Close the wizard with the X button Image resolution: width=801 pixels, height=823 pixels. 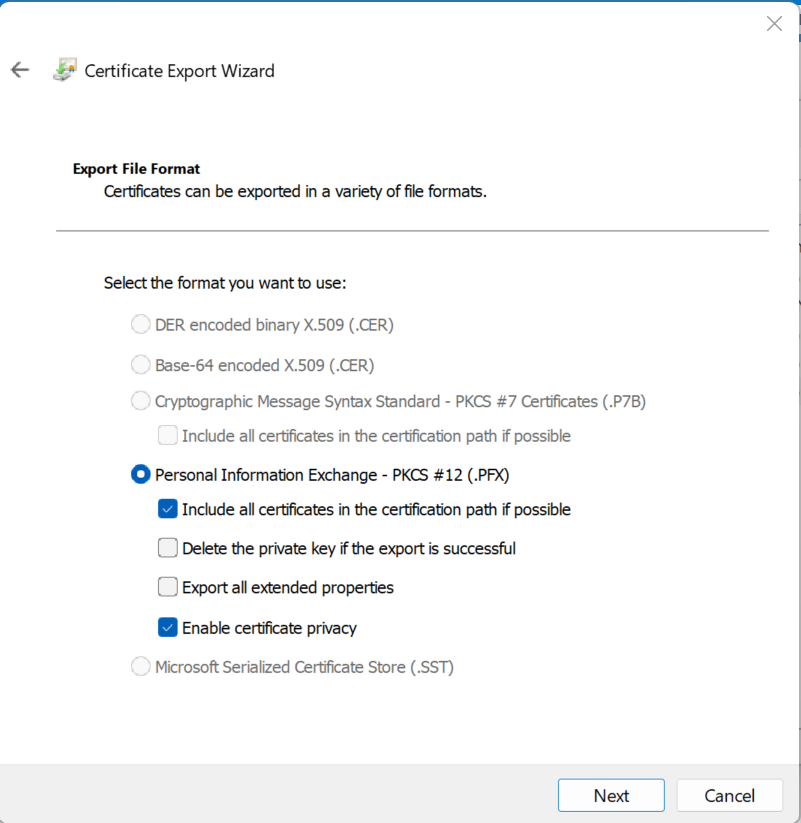(774, 24)
